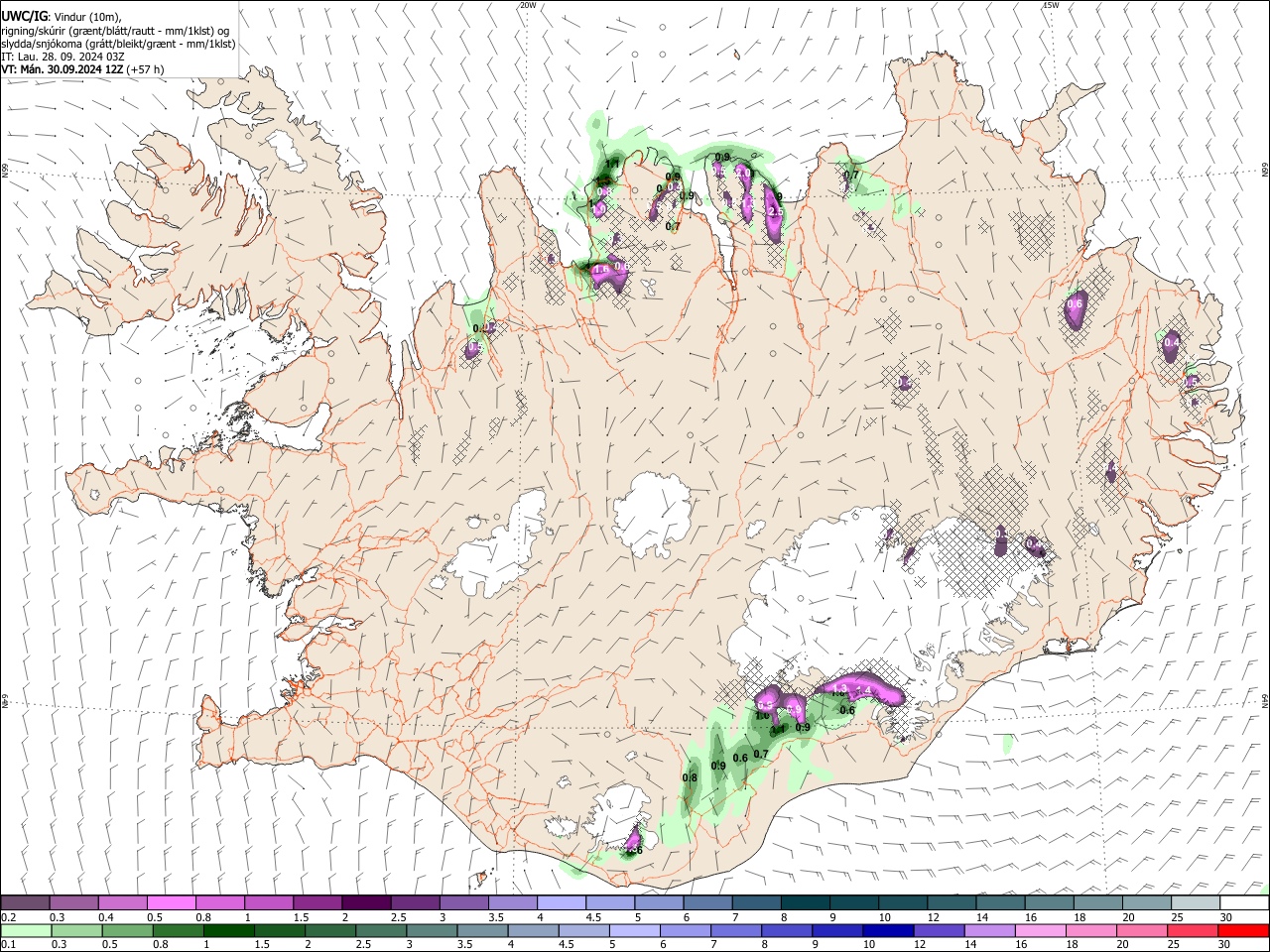Click the 25–30 red-pink lower legend swatch
The image size is (1270, 952).
[x=1191, y=931]
